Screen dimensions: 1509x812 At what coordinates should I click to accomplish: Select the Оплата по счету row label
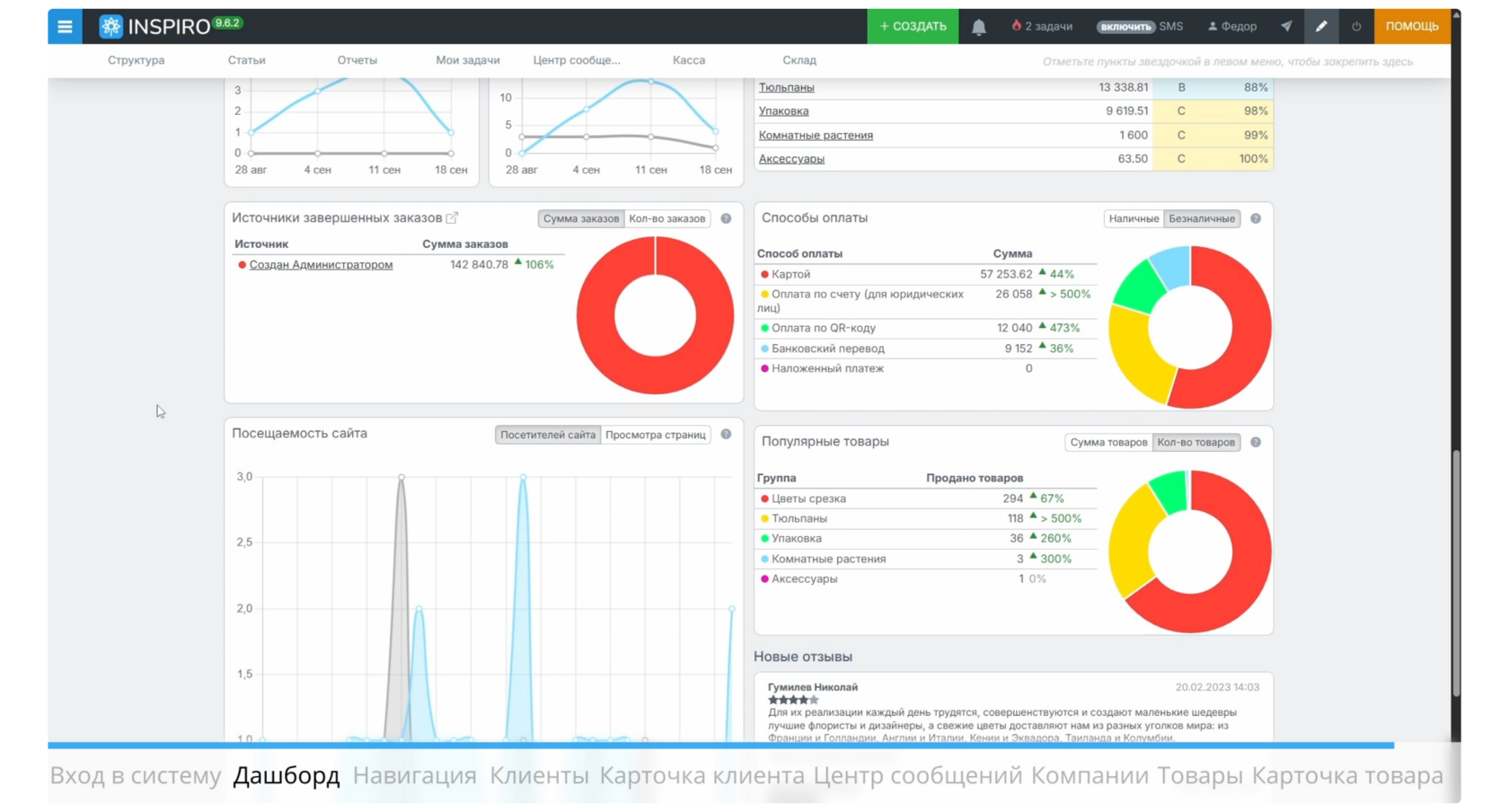tap(860, 301)
